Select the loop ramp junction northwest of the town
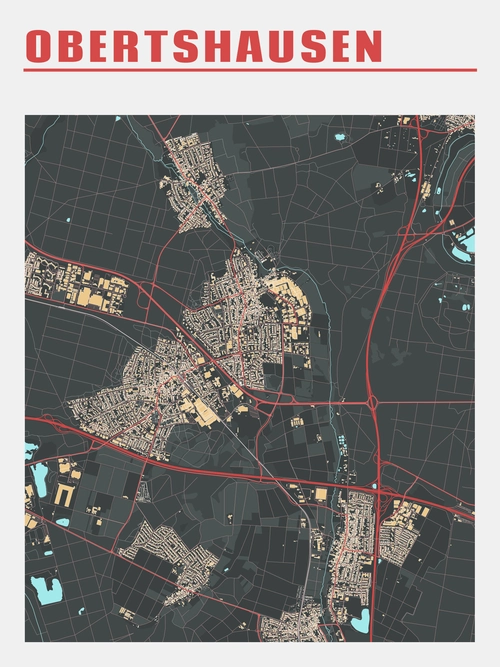Image resolution: width=500 pixels, height=667 pixels. [x=144, y=294]
